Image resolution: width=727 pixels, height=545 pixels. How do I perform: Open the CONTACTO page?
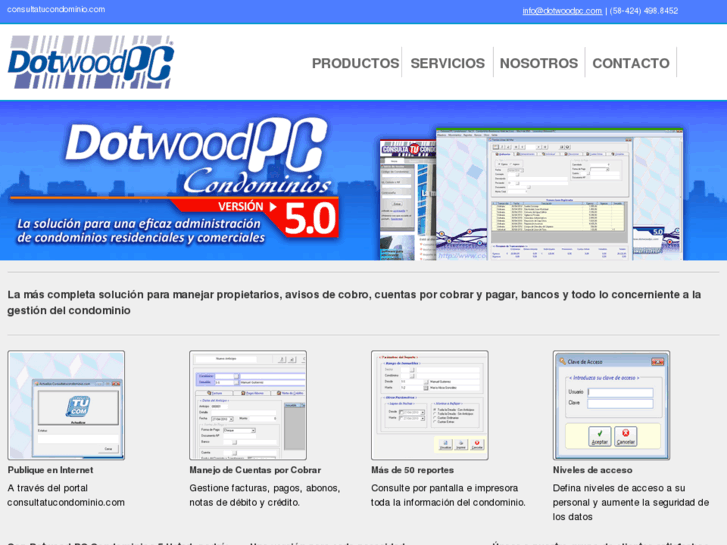click(631, 63)
